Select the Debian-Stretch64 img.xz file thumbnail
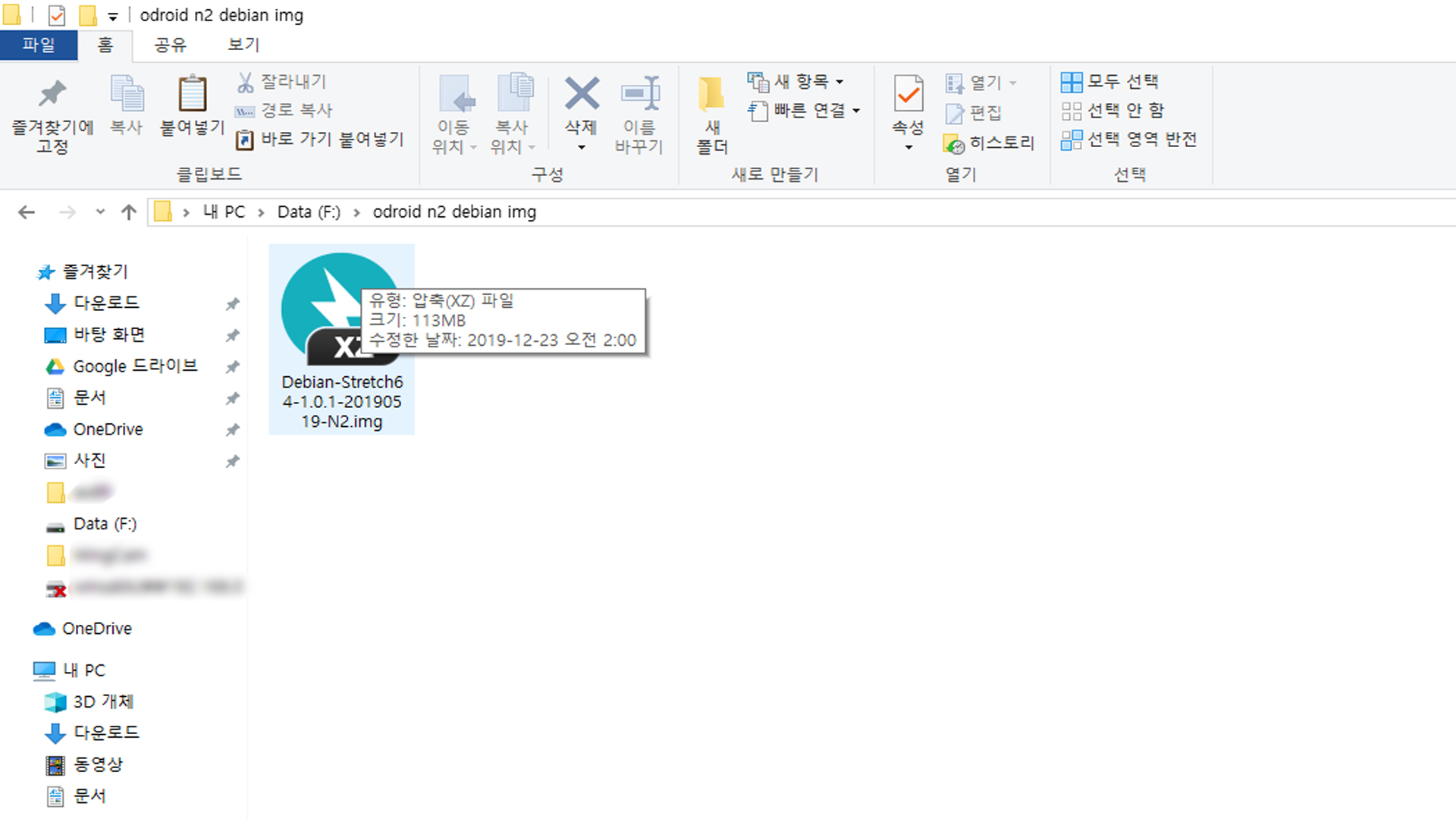 click(341, 318)
